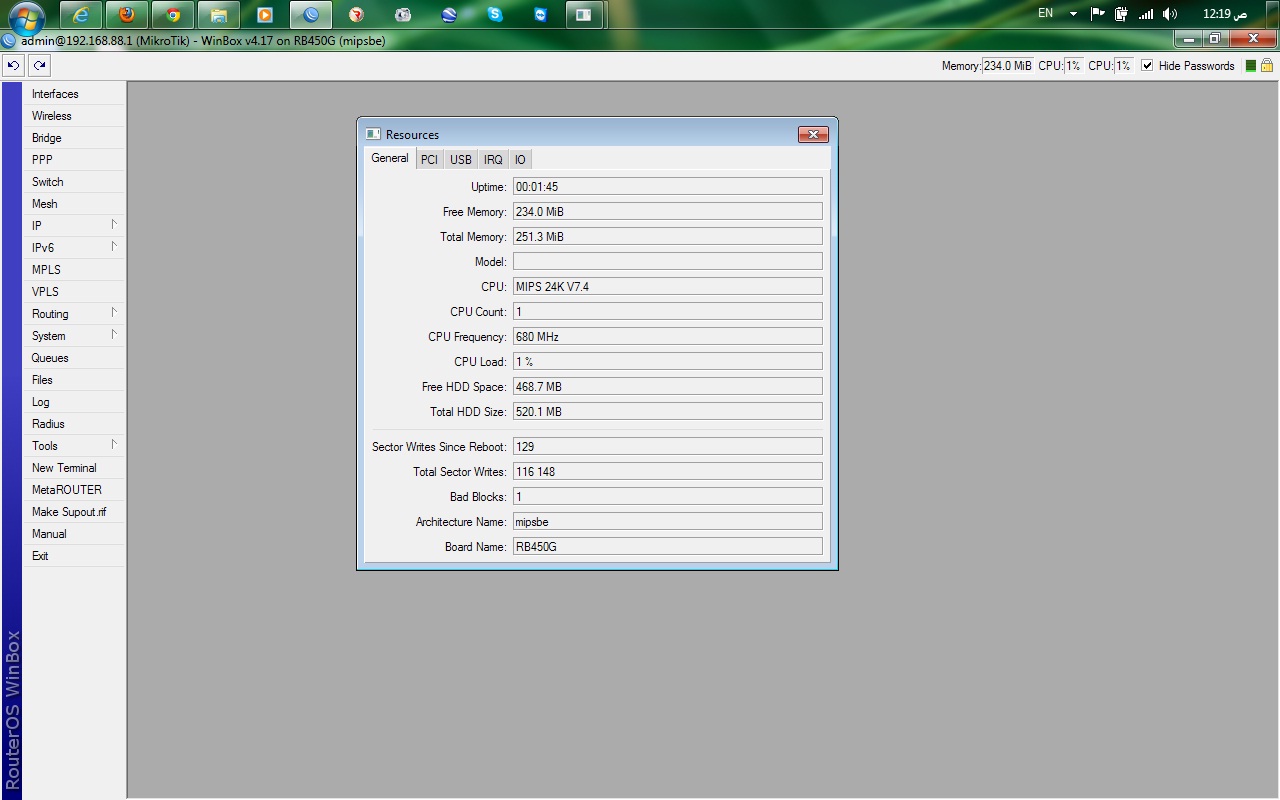This screenshot has width=1280, height=800.
Task: Open the PPP menu item
Action: [x=74, y=160]
